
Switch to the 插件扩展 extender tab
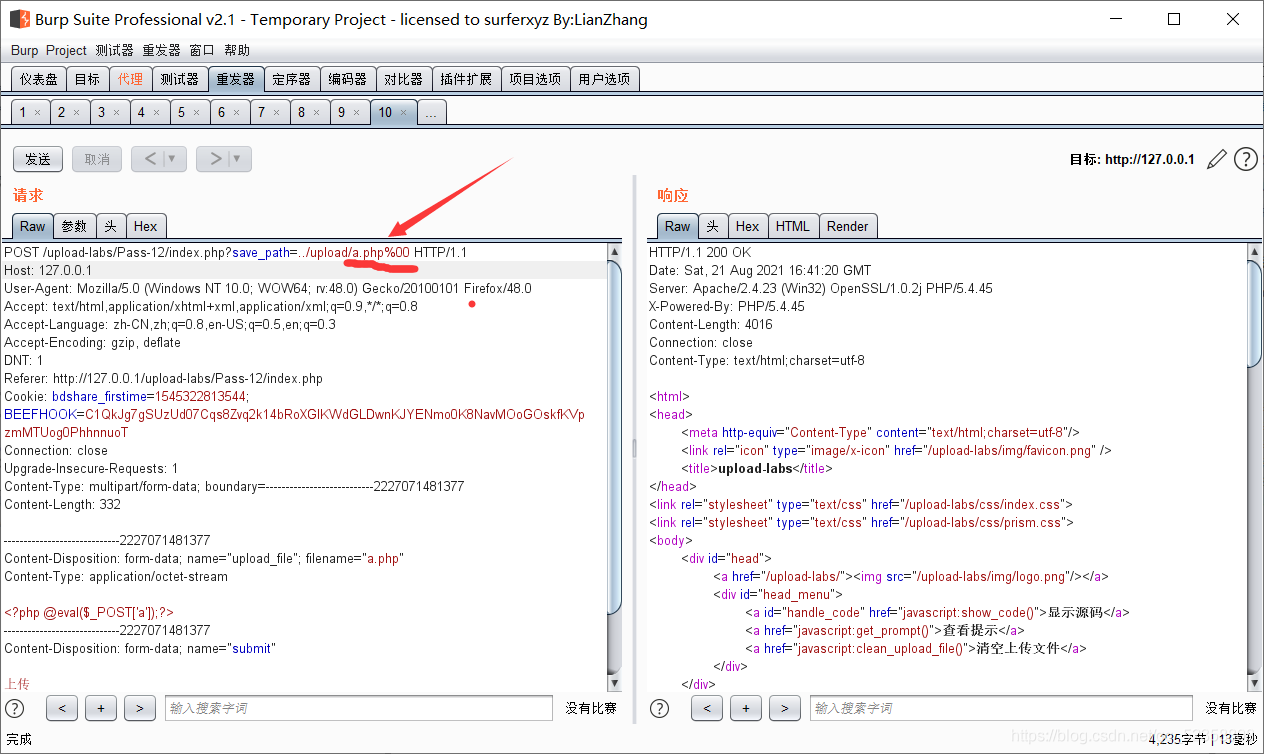click(466, 79)
